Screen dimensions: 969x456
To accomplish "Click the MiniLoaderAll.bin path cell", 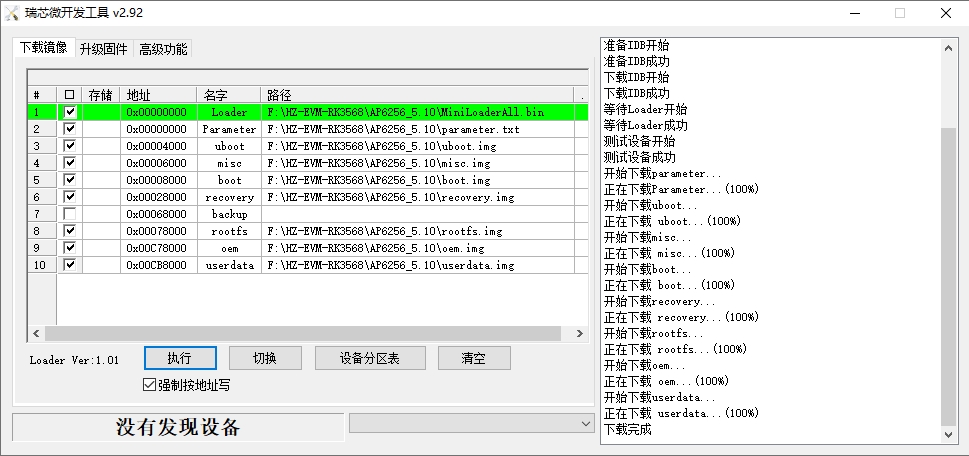I will point(417,112).
